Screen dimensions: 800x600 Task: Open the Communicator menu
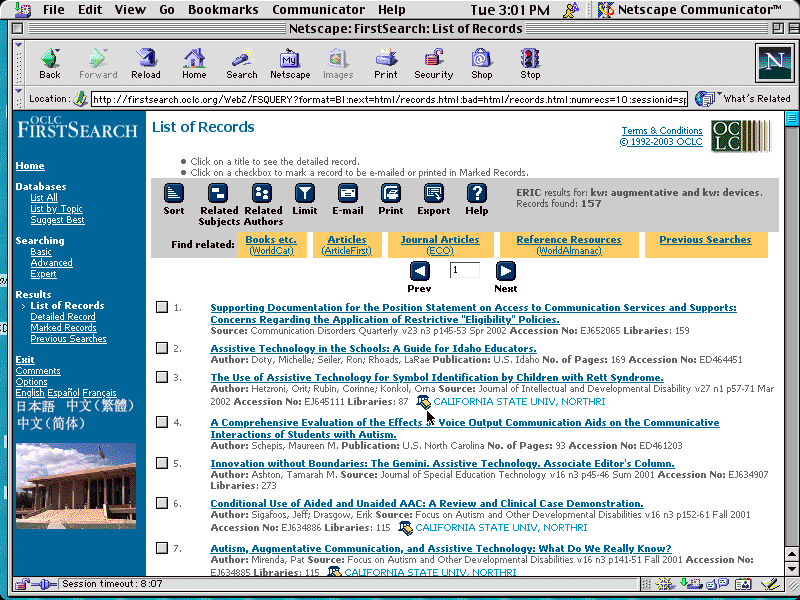318,10
